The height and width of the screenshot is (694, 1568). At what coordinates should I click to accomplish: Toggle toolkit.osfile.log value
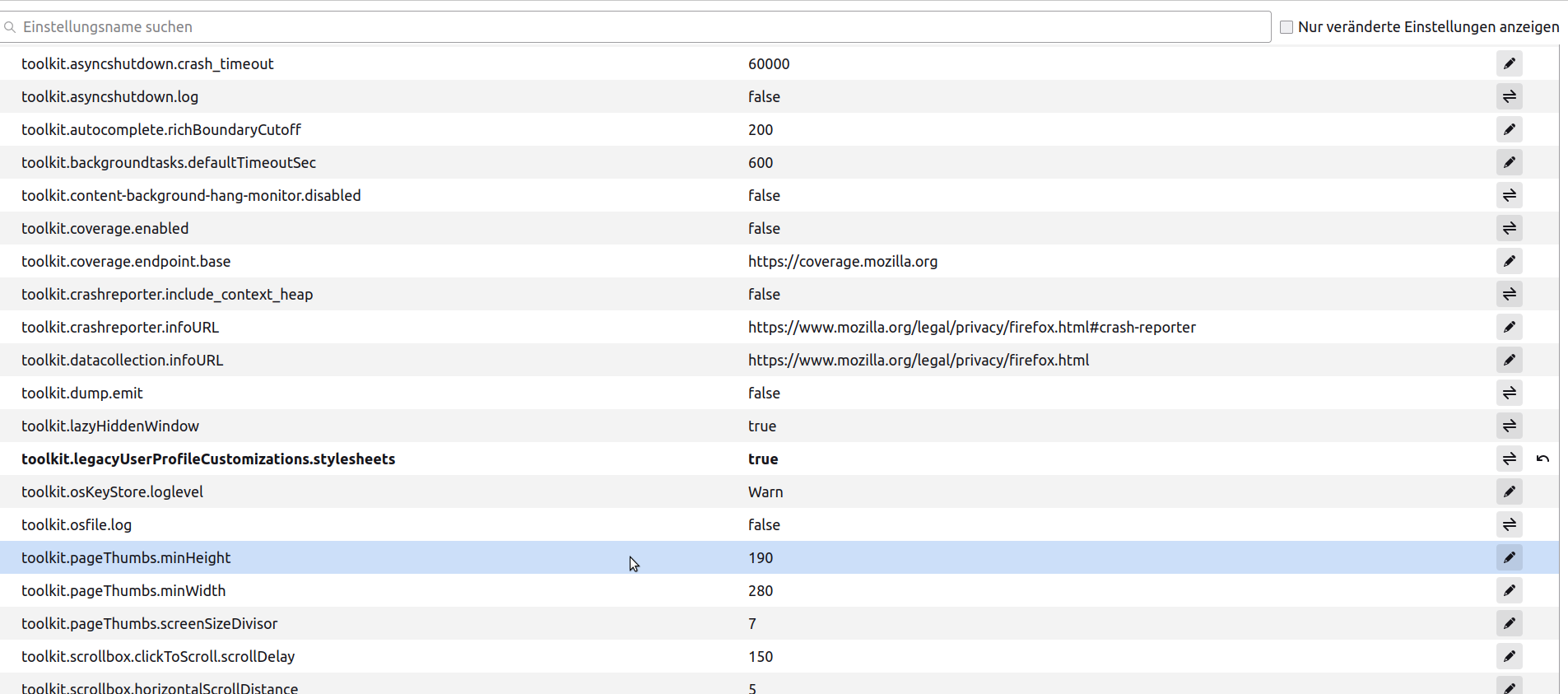coord(1509,524)
